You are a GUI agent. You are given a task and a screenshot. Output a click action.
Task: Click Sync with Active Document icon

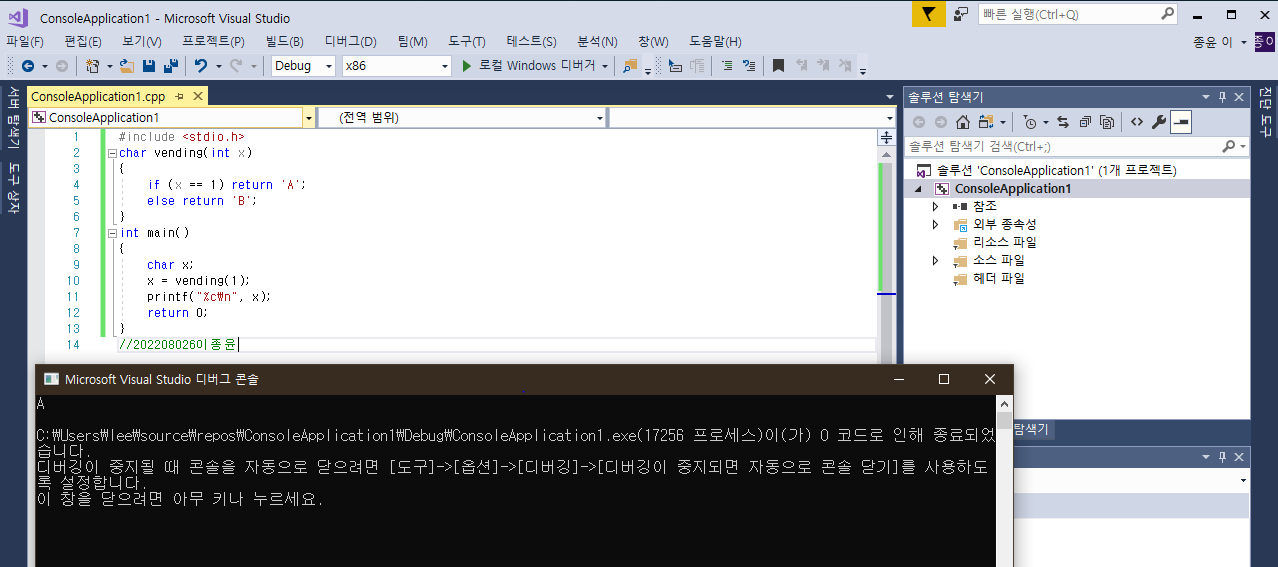click(x=1062, y=122)
